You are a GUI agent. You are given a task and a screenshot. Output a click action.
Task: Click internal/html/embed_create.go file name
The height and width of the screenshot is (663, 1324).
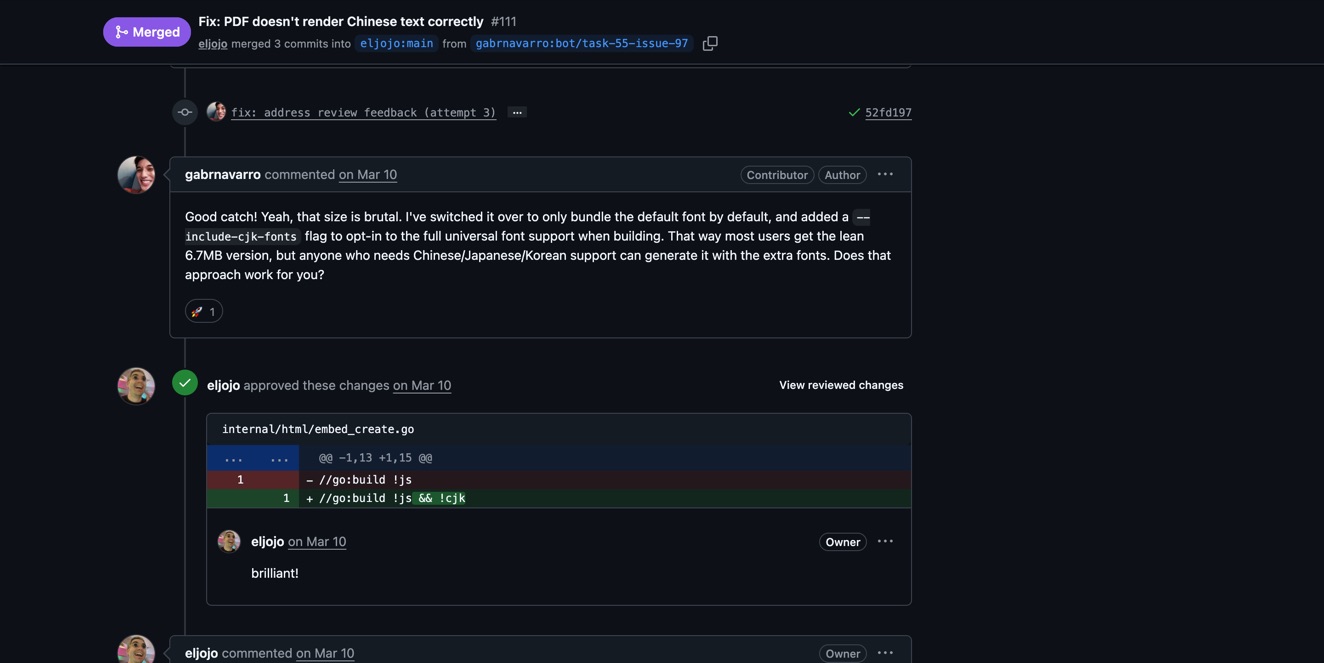pos(318,429)
